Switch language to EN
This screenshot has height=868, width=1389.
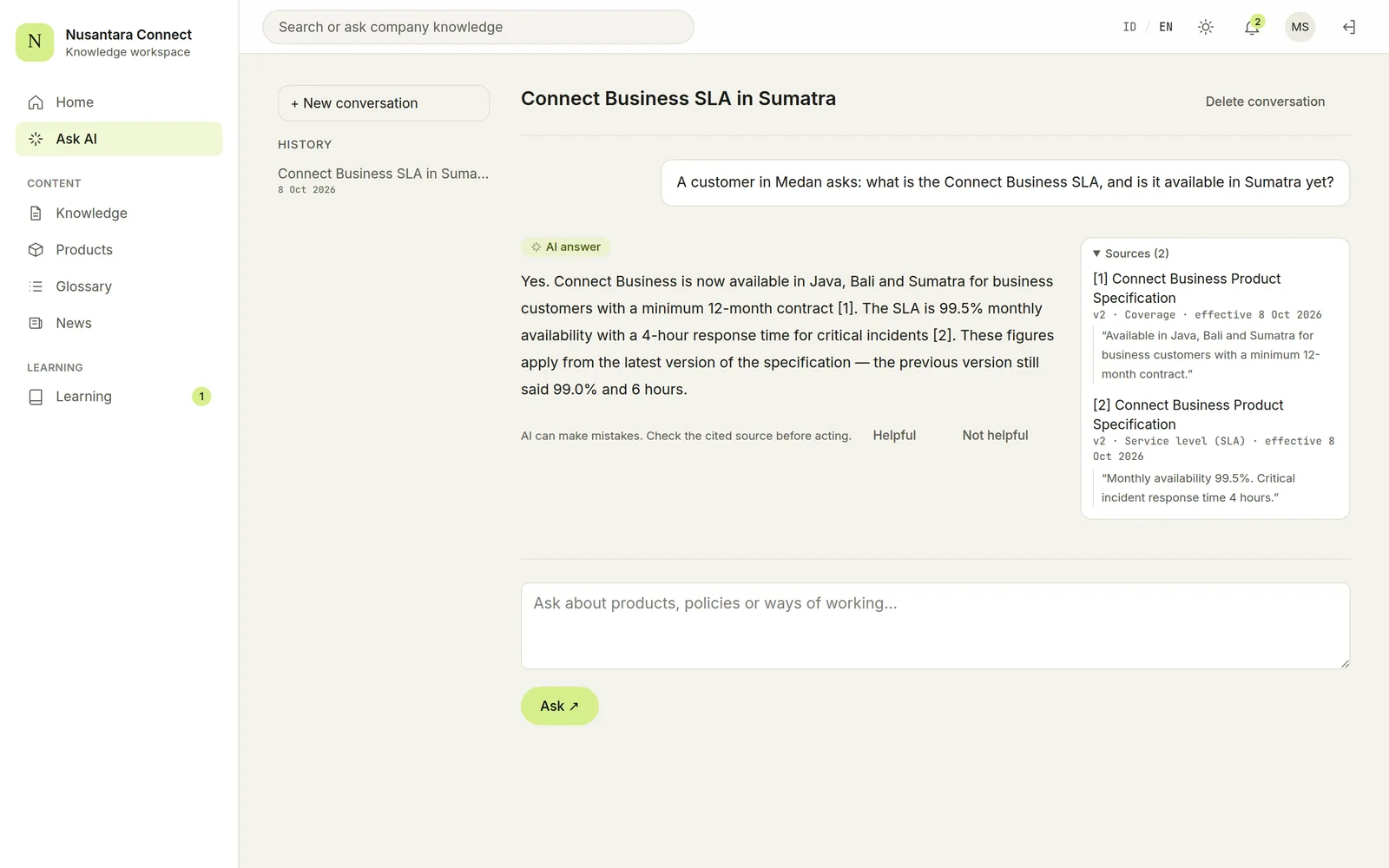[x=1166, y=27]
